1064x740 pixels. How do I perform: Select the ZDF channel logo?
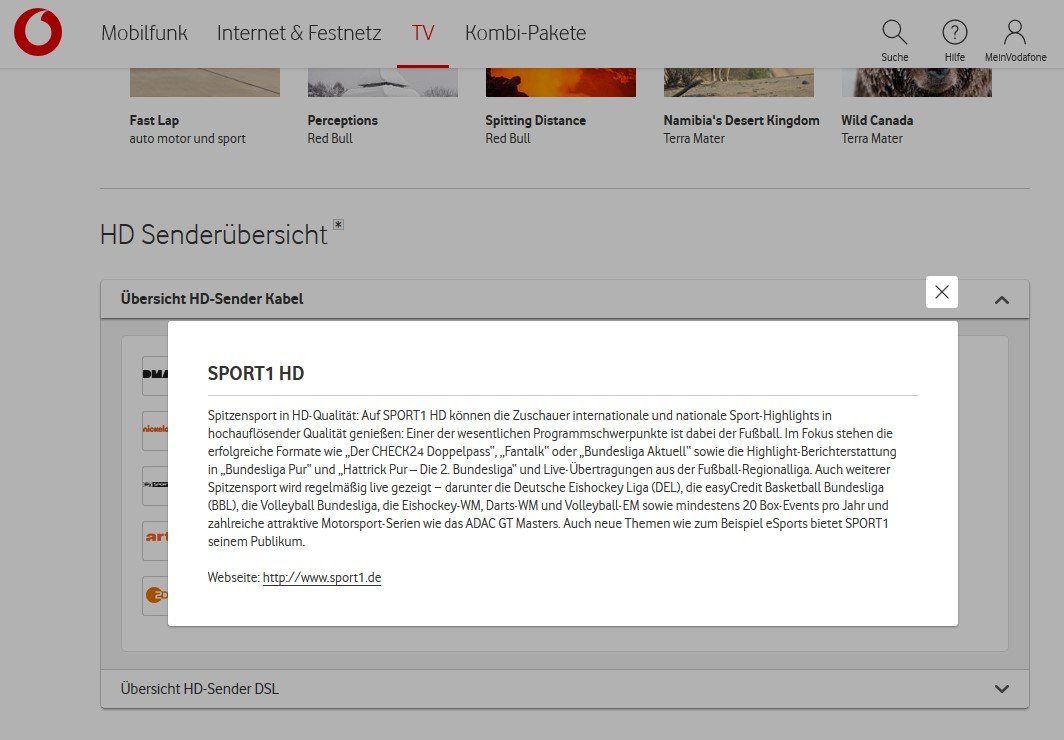[155, 595]
